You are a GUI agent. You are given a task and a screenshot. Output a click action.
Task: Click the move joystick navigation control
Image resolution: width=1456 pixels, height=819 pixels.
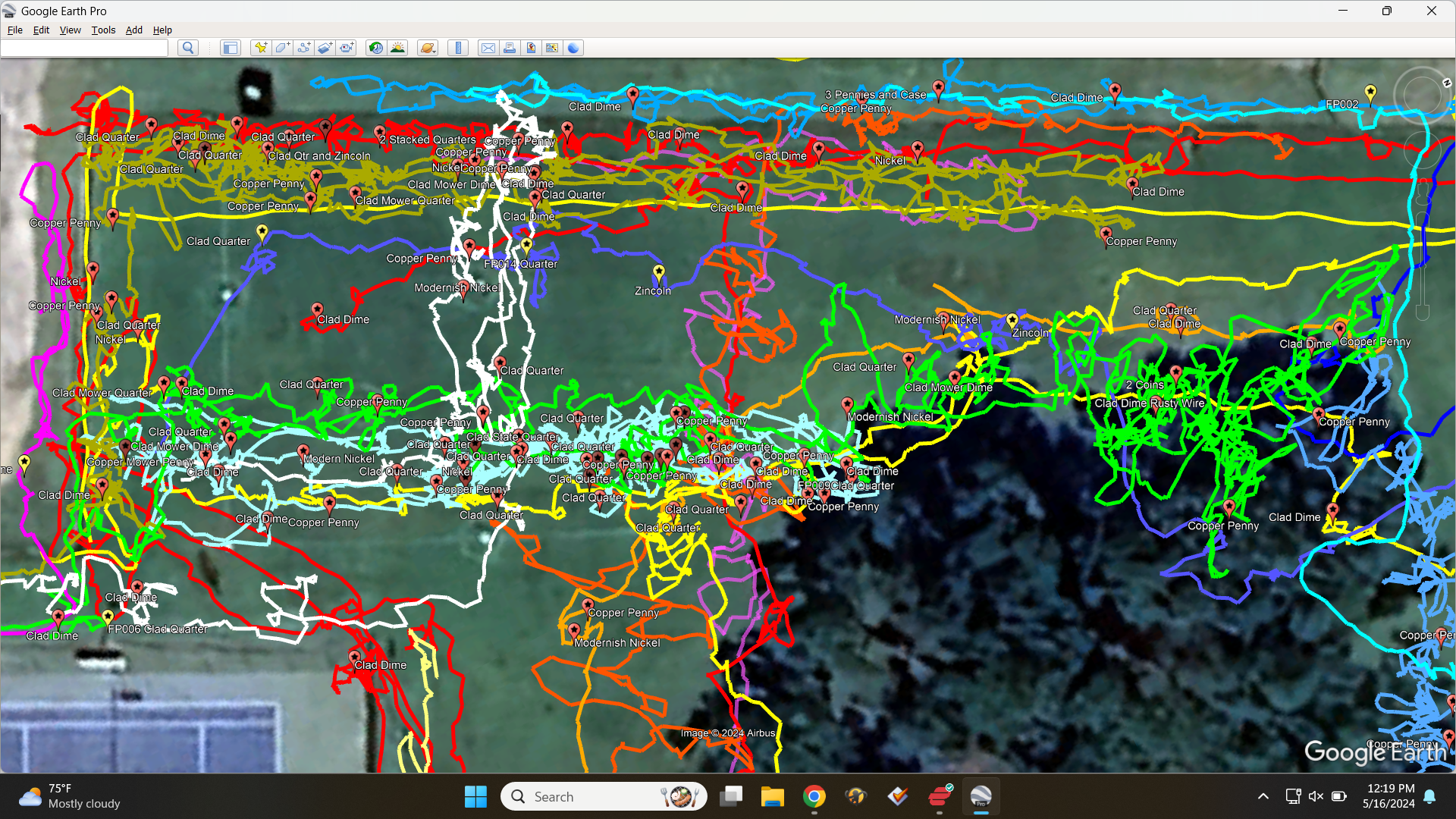(x=1423, y=150)
